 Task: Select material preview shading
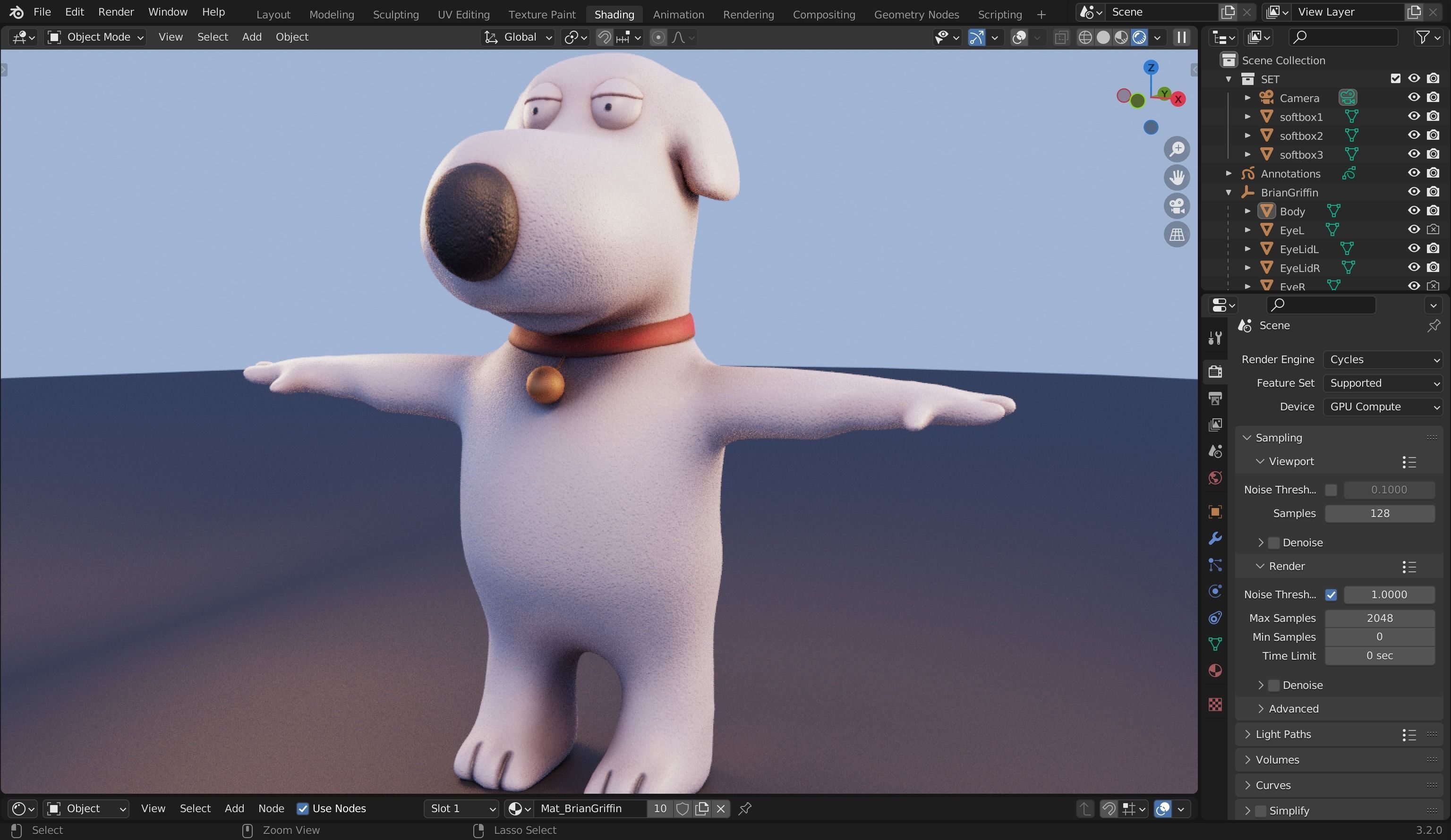1121,37
